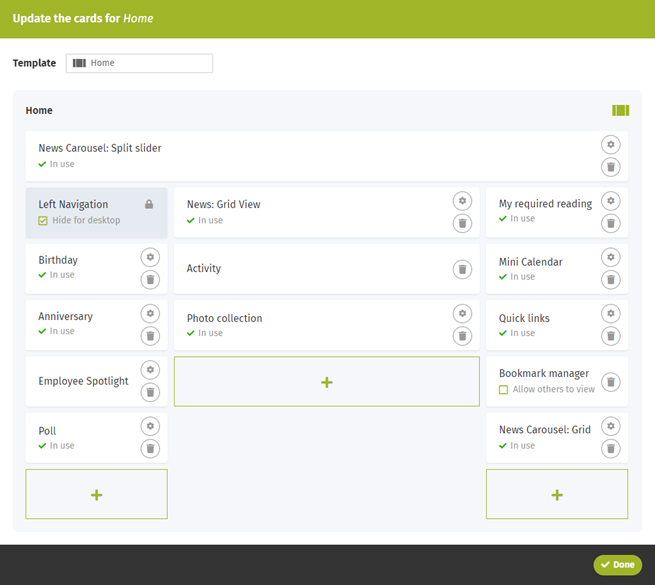Add a card to the right column
The image size is (655, 585).
(557, 494)
